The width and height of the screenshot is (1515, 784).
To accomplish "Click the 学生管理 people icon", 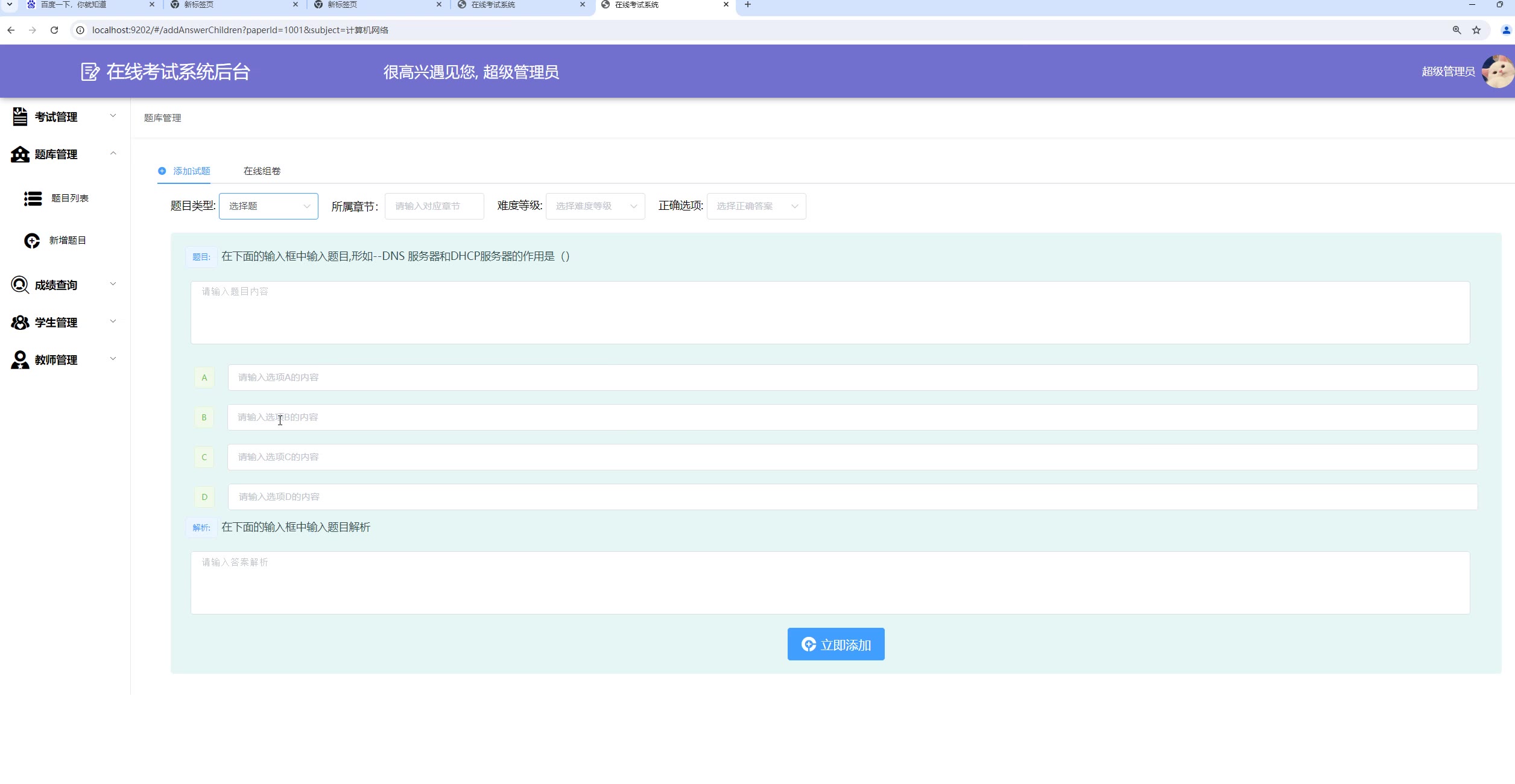I will point(20,323).
